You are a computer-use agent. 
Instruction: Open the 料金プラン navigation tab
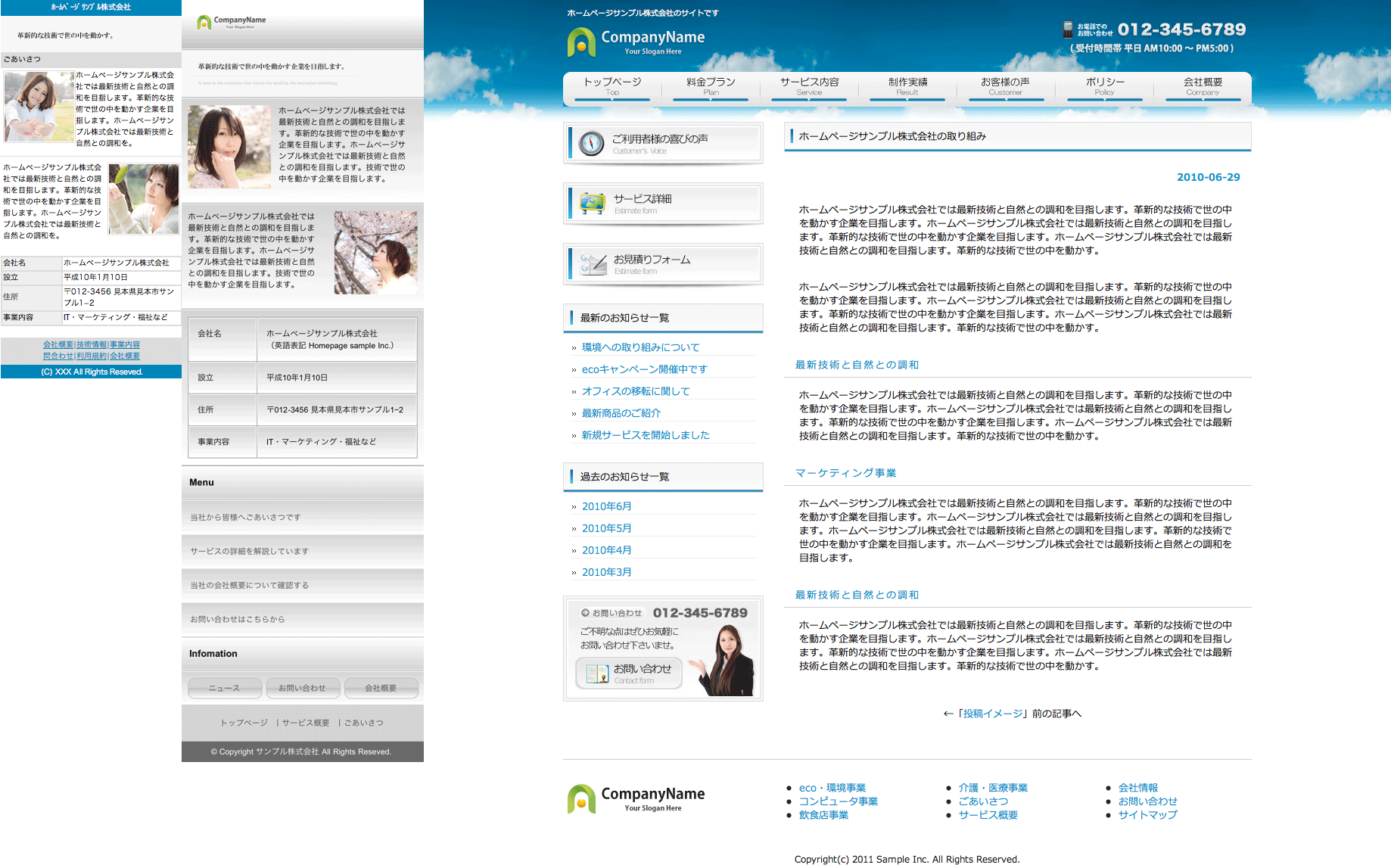coord(711,86)
